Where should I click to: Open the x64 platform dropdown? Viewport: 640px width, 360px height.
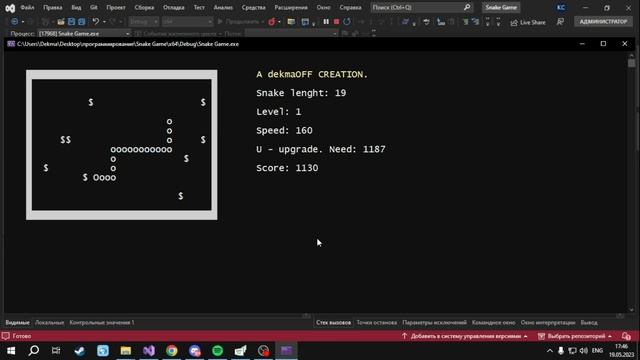(x=187, y=22)
